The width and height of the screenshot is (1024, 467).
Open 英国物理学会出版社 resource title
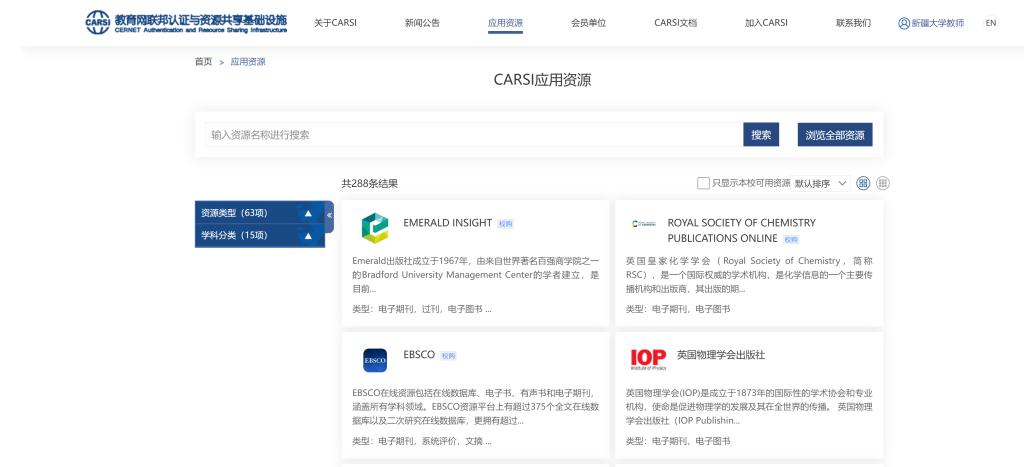point(720,355)
